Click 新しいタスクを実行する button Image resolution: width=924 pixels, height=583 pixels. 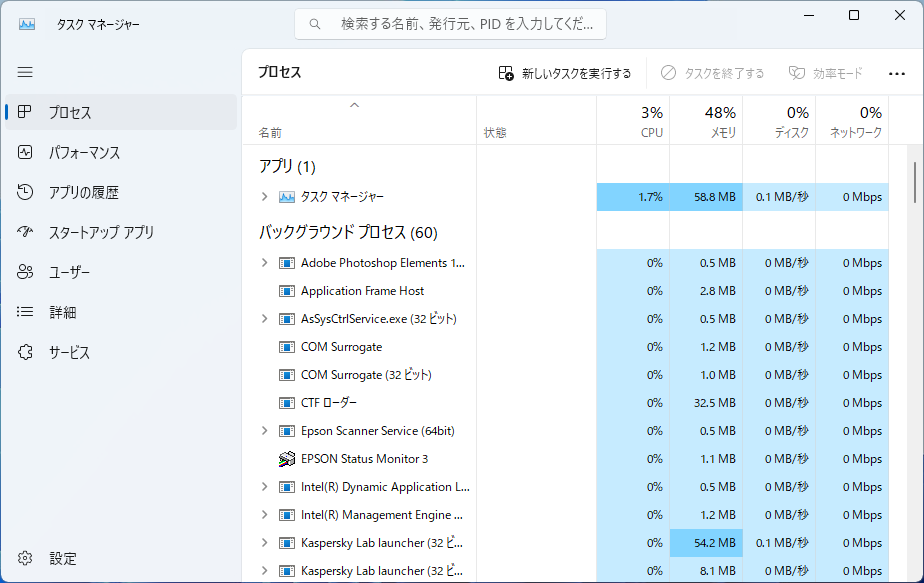coord(565,73)
